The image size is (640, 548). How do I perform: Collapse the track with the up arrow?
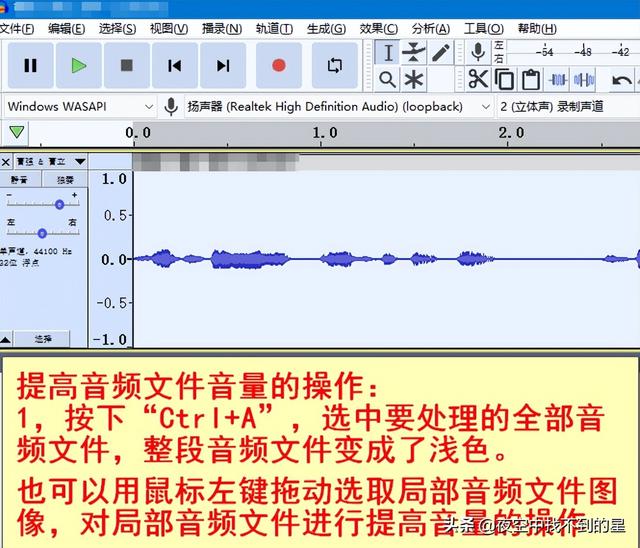click(6, 339)
